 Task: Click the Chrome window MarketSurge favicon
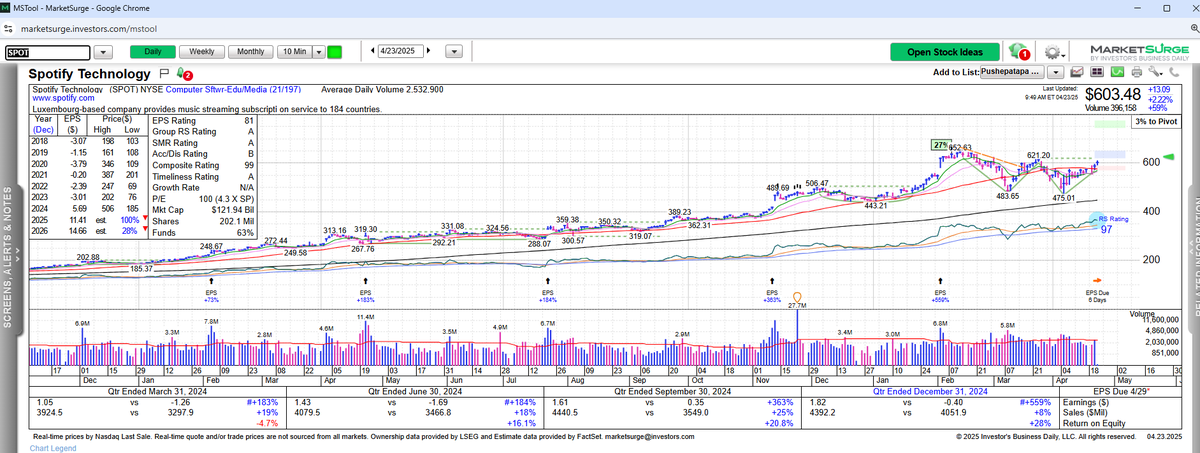pyautogui.click(x=6, y=7)
